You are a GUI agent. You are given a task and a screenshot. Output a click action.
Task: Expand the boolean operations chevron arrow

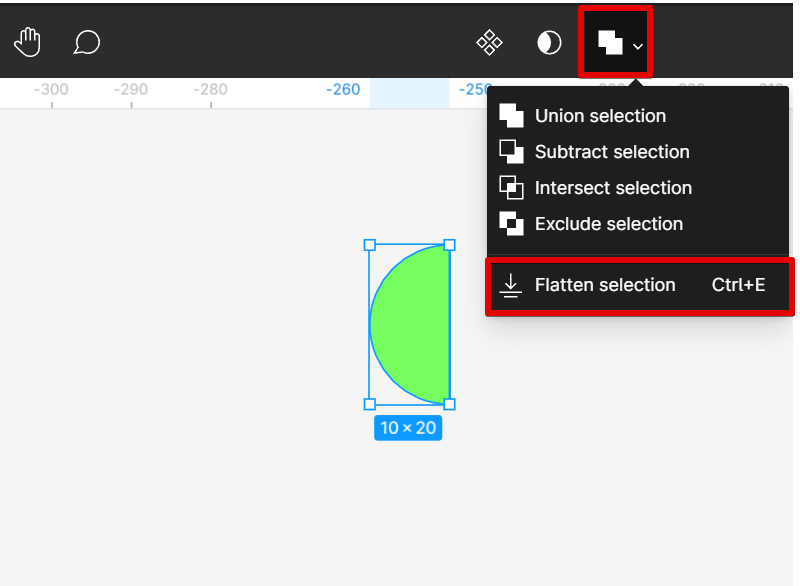click(x=638, y=45)
